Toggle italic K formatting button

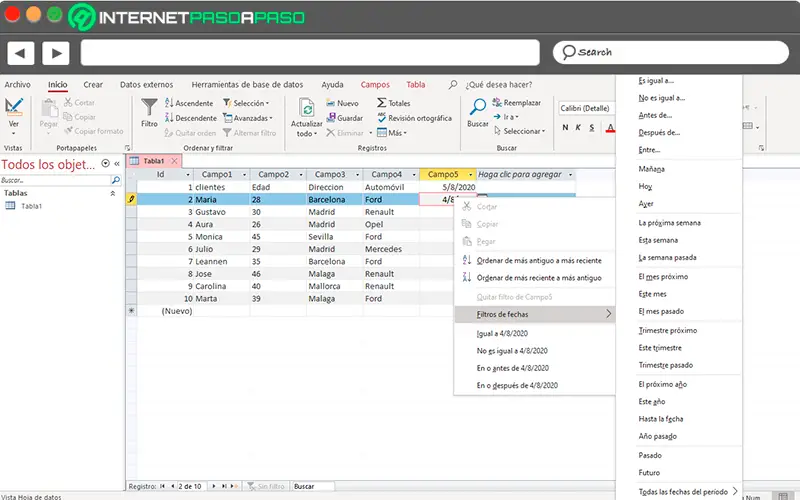click(x=580, y=127)
